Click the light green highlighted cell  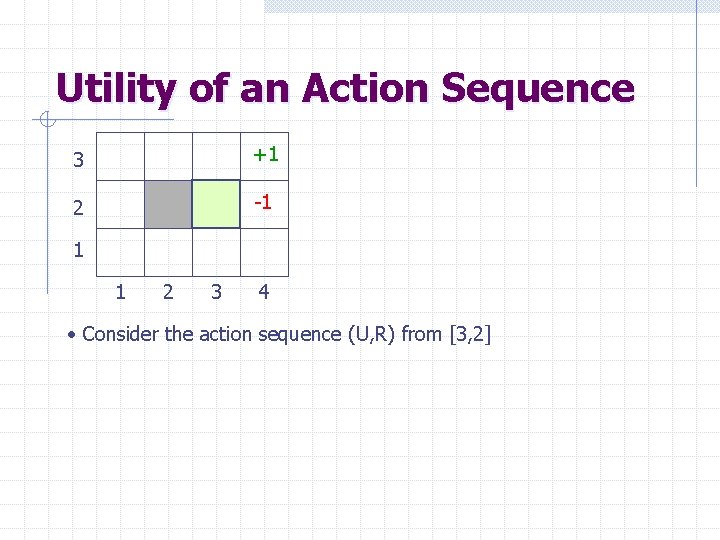click(x=216, y=204)
